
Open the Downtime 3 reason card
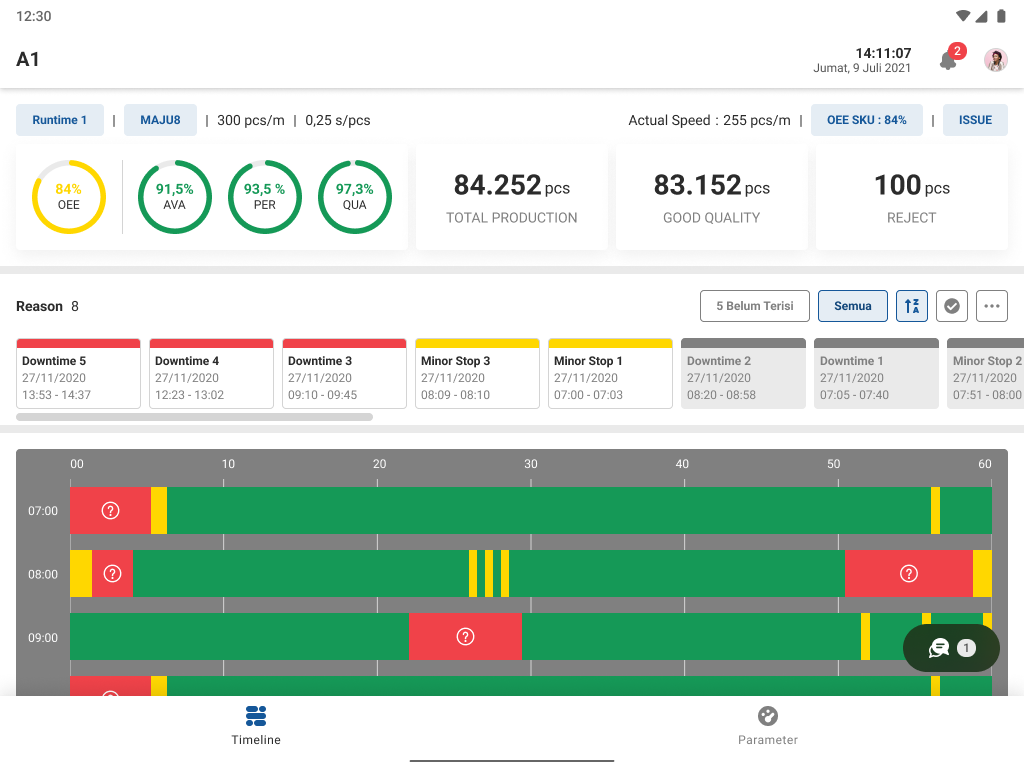344,374
